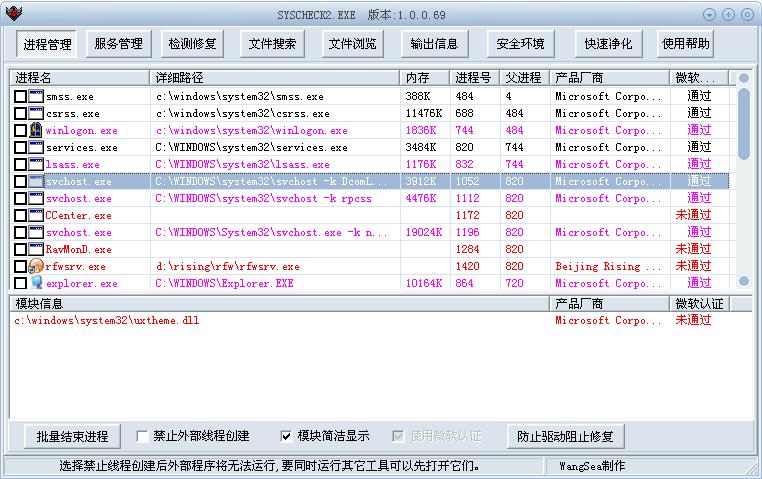Click the module list 微软认证 header
762x479 pixels.
pyautogui.click(x=700, y=304)
